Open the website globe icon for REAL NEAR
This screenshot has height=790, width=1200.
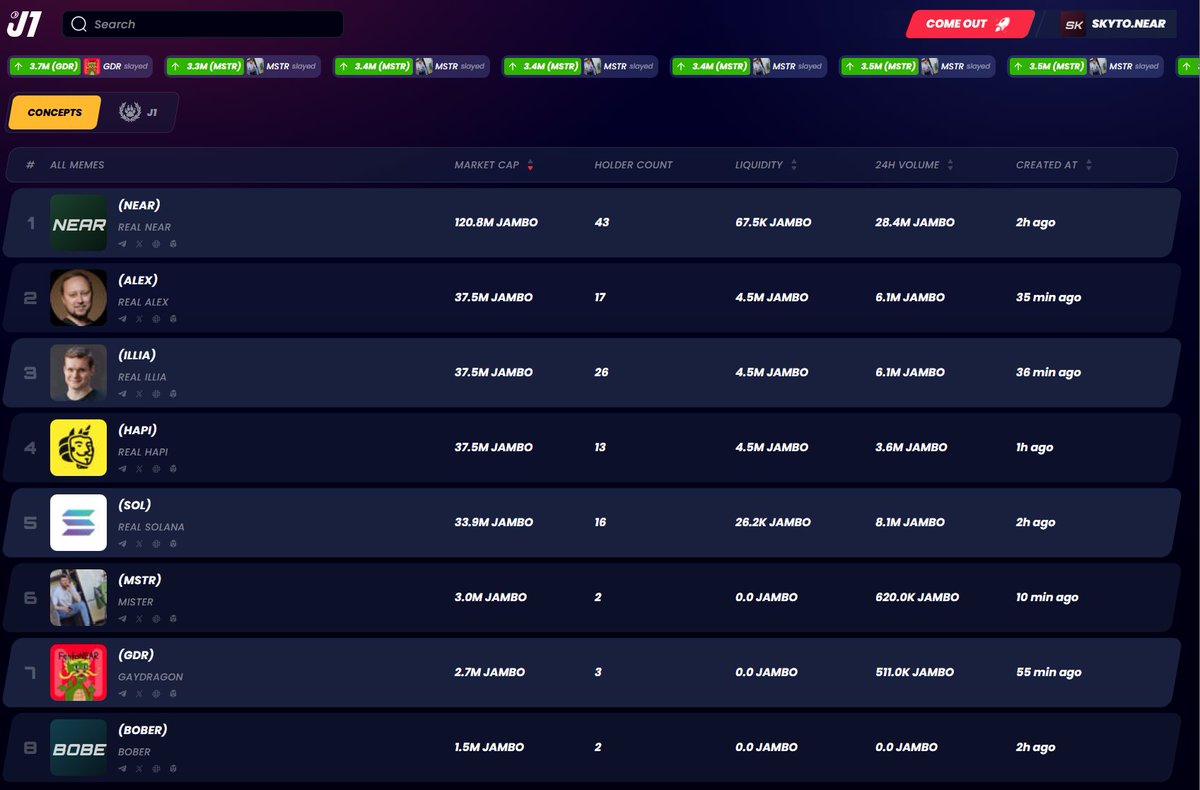coord(156,244)
